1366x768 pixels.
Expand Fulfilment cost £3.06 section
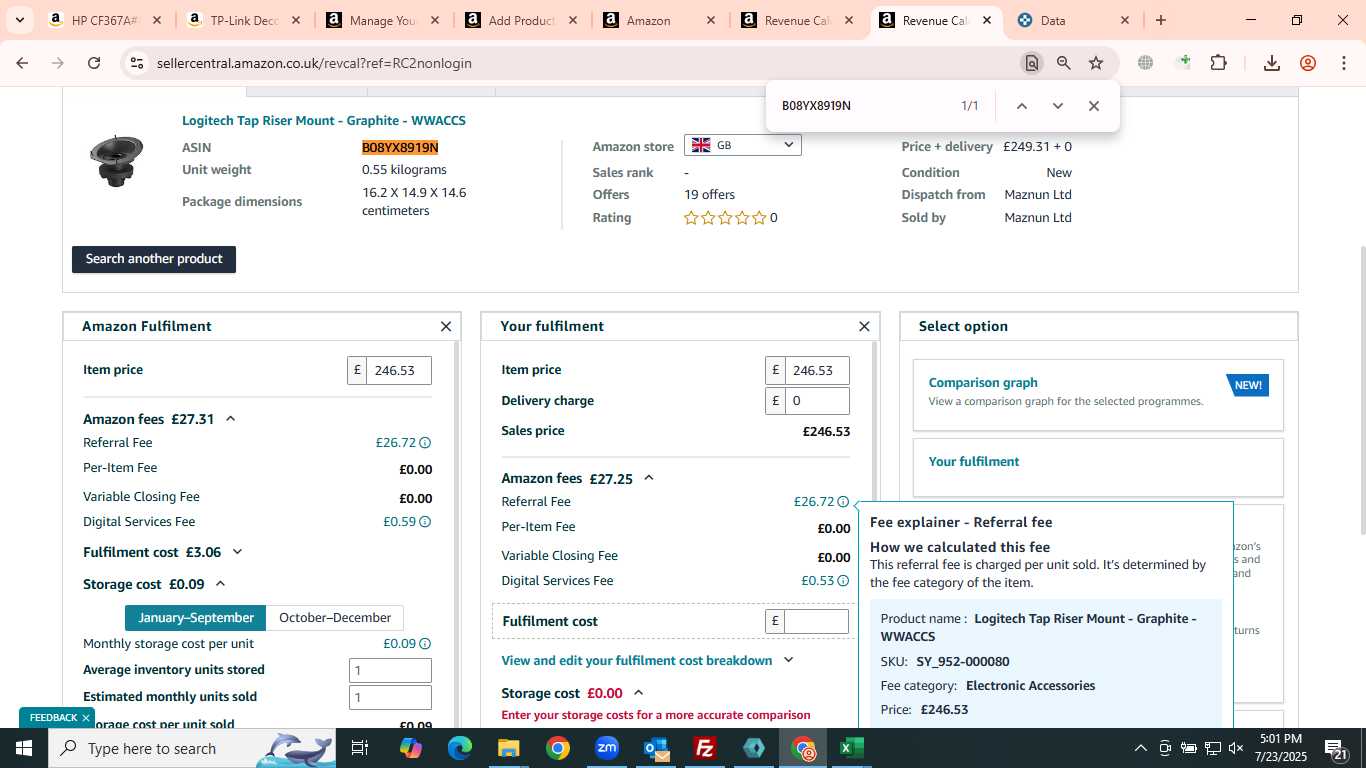pyautogui.click(x=238, y=552)
